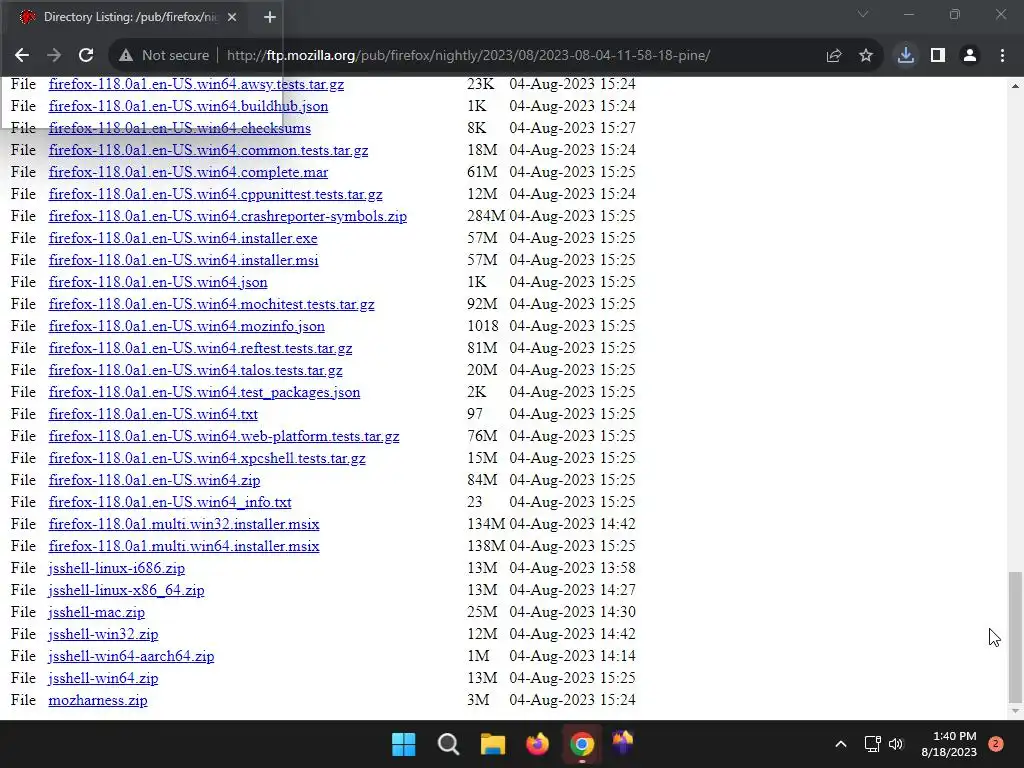Open the Chrome downloads icon
Screen dimensions: 1024x768
[x=905, y=56]
